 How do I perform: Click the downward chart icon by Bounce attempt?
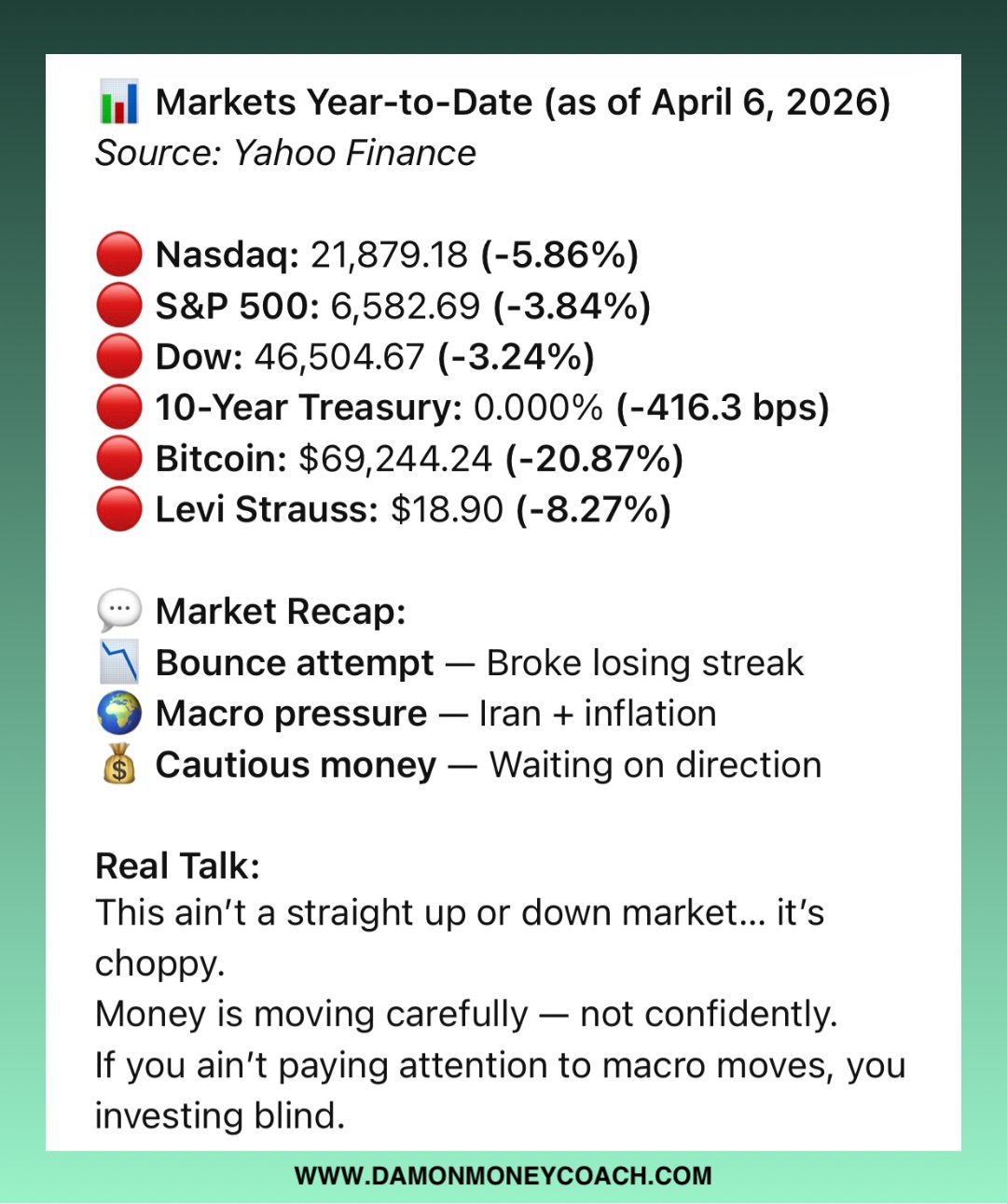pyautogui.click(x=119, y=663)
